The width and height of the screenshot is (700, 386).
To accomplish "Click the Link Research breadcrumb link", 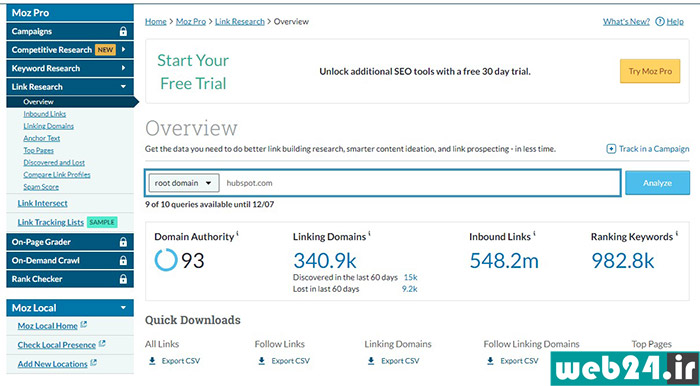I will coord(240,21).
